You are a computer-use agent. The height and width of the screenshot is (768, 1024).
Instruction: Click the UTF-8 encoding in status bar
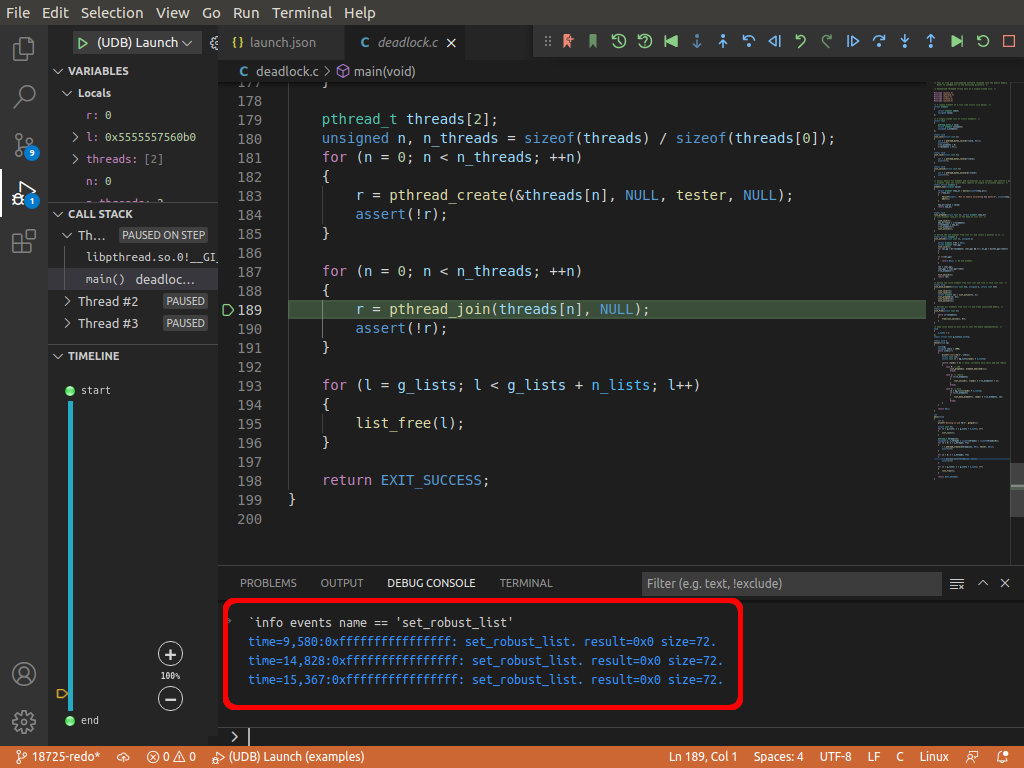(835, 757)
